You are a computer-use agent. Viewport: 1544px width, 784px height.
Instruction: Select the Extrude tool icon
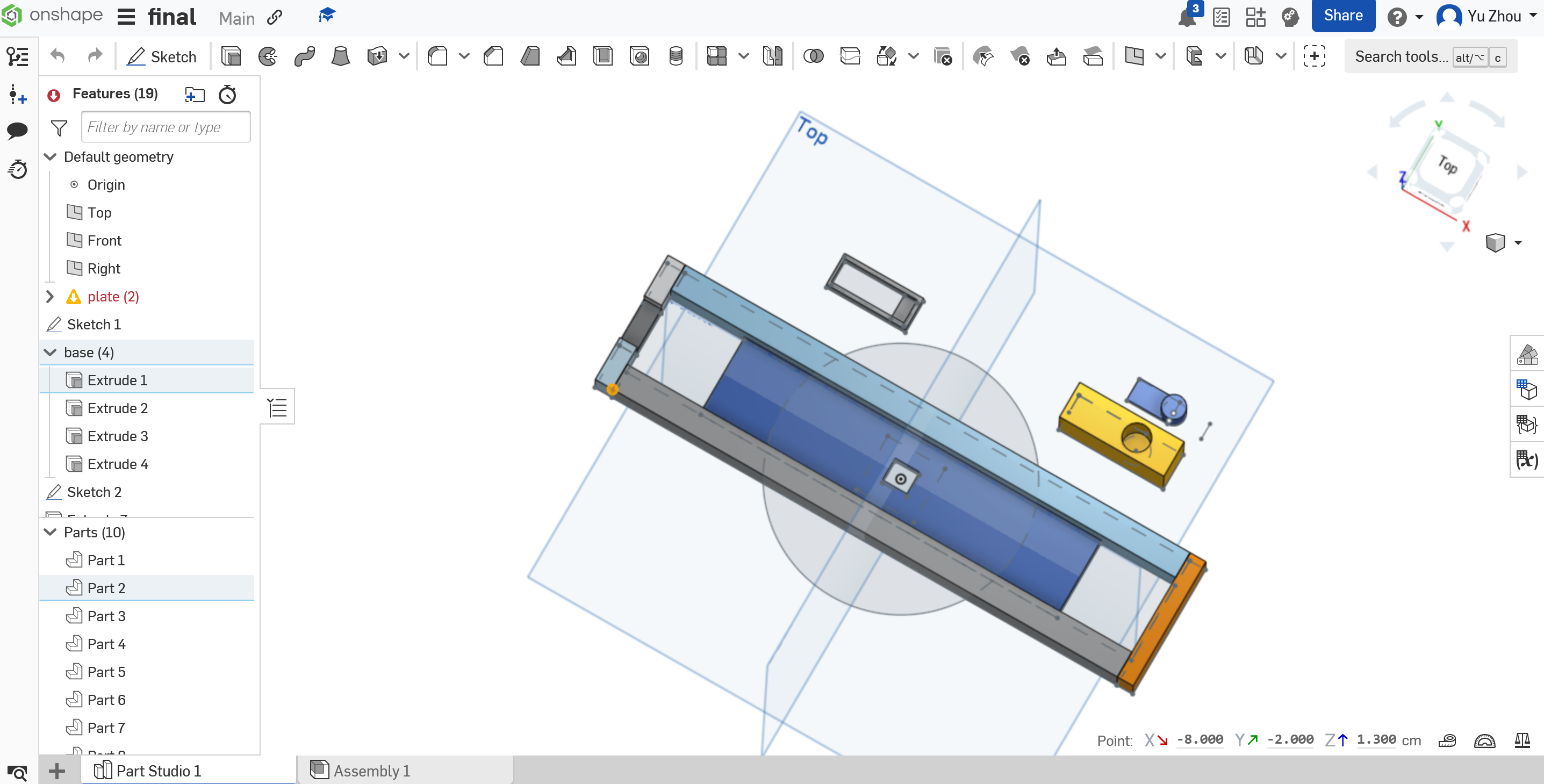coord(231,57)
